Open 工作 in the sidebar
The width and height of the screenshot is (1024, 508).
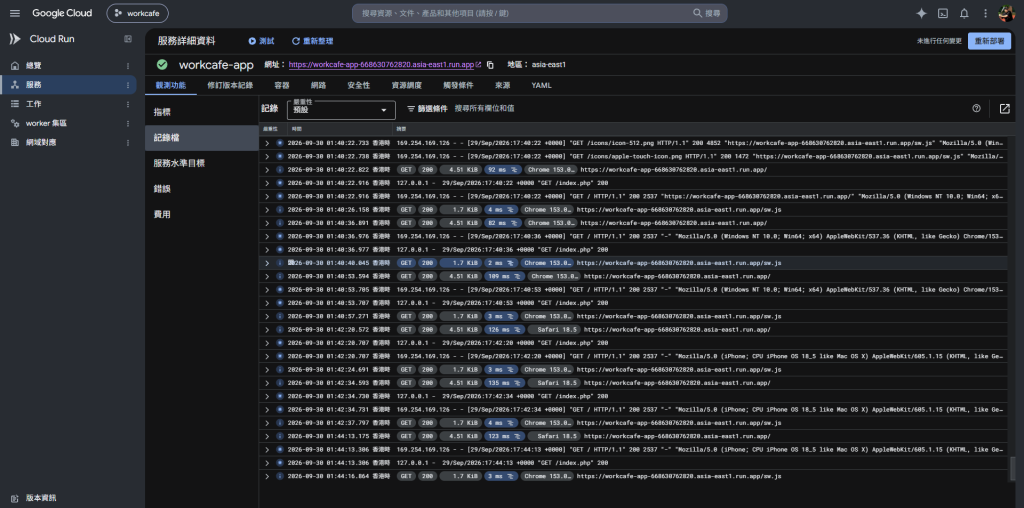pyautogui.click(x=34, y=104)
